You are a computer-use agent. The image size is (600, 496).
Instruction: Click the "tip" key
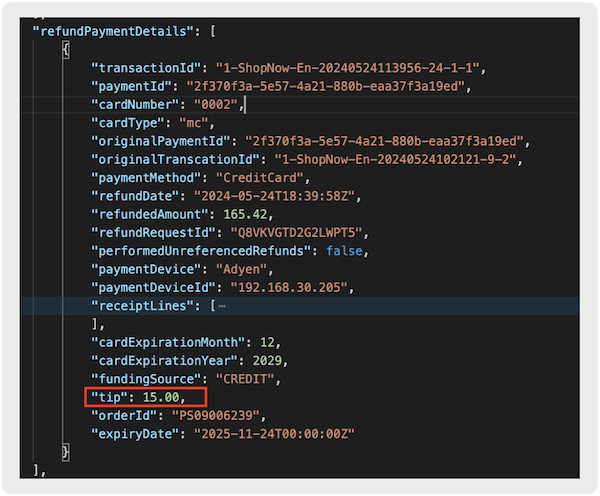point(109,397)
